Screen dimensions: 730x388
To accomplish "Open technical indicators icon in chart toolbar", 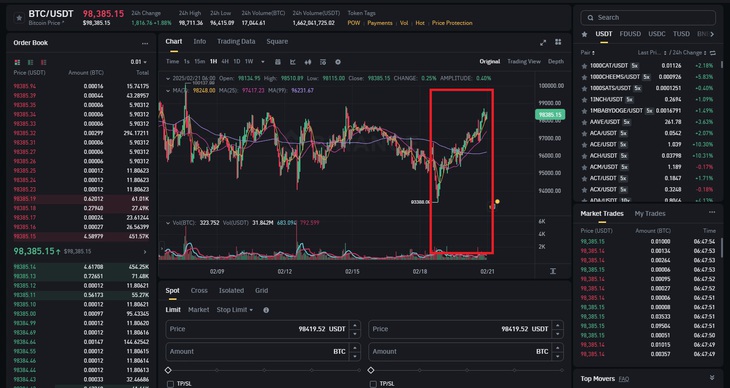I will point(292,62).
